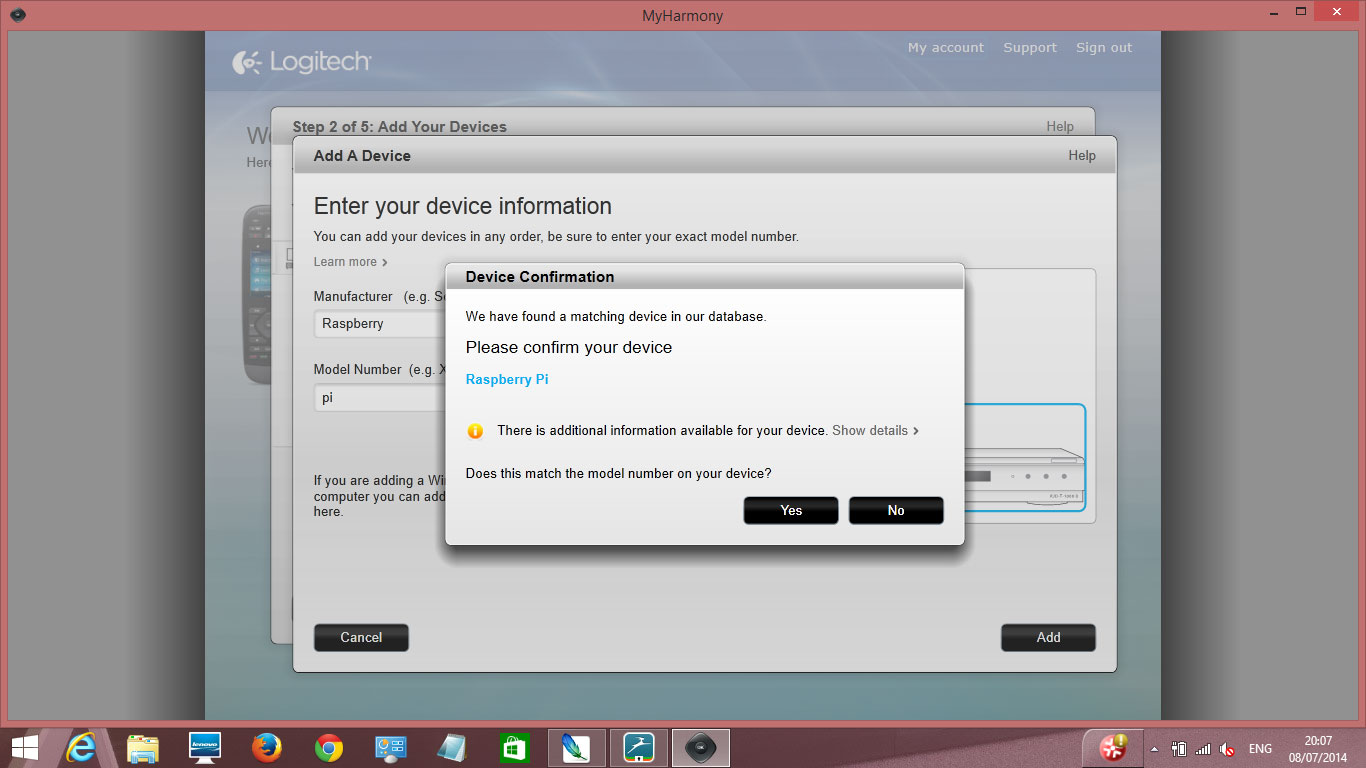Cancel the Add A Device dialog

(x=361, y=637)
